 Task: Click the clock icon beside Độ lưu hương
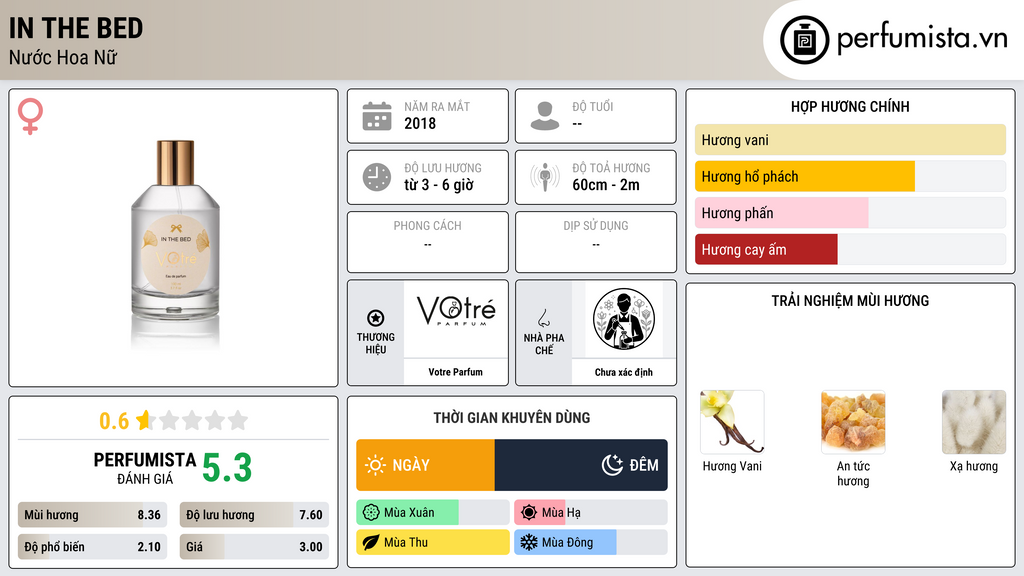(x=377, y=177)
